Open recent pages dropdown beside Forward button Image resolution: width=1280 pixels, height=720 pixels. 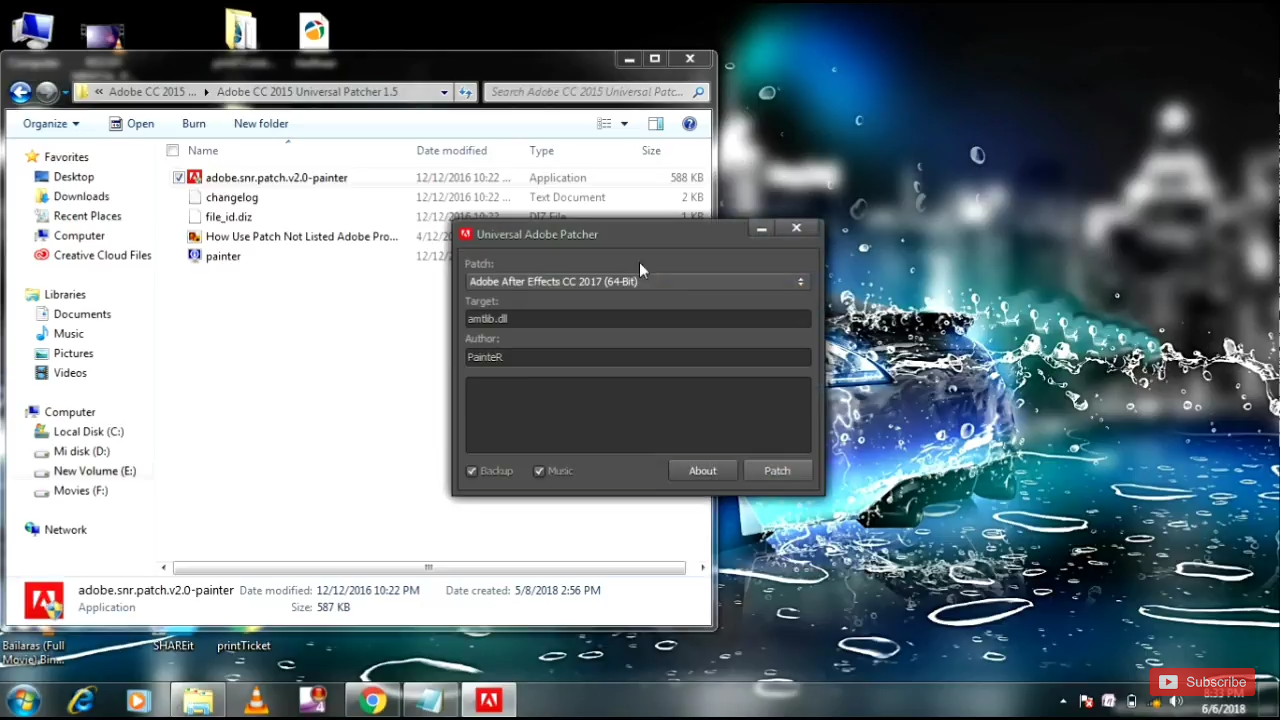tap(65, 92)
